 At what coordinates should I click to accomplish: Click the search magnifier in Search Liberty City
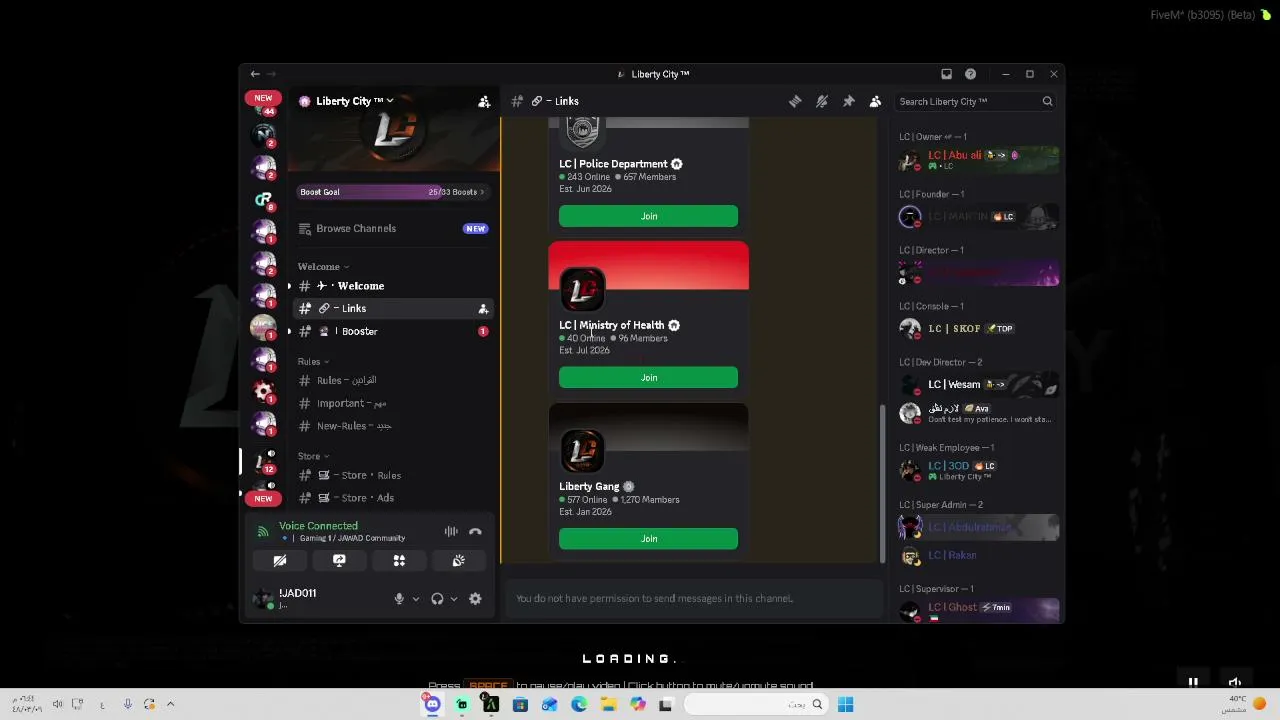tap(1047, 101)
